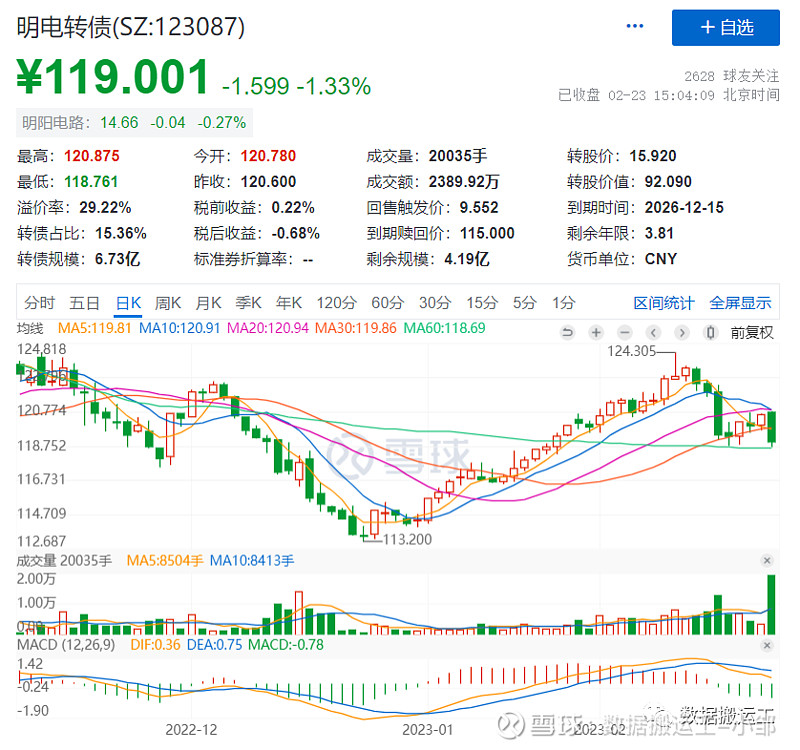Image resolution: width=800 pixels, height=750 pixels.
Task: Click the 成交量 value 20035手 in stats
Action: (458, 156)
